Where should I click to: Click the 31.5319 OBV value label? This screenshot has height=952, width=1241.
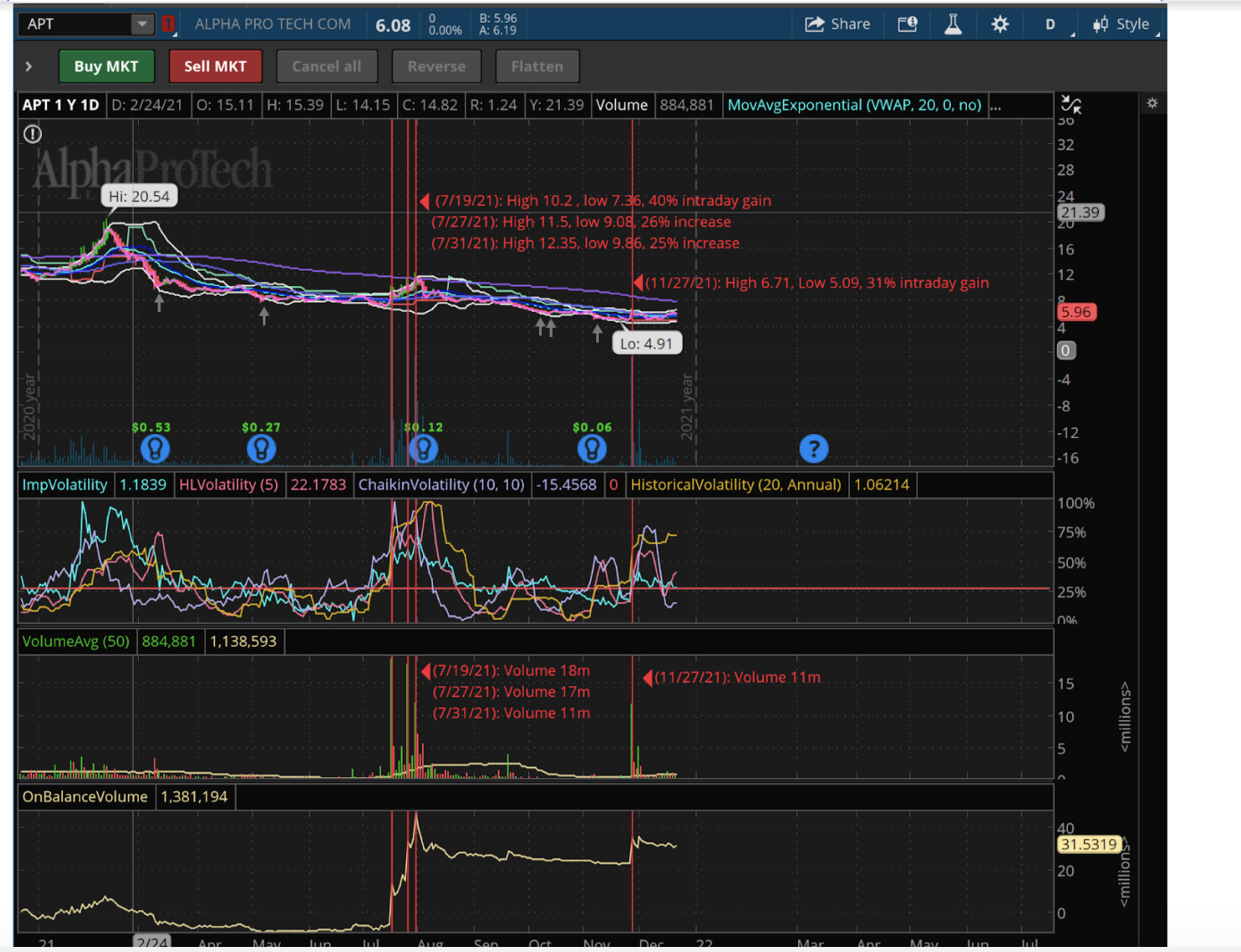[1089, 844]
